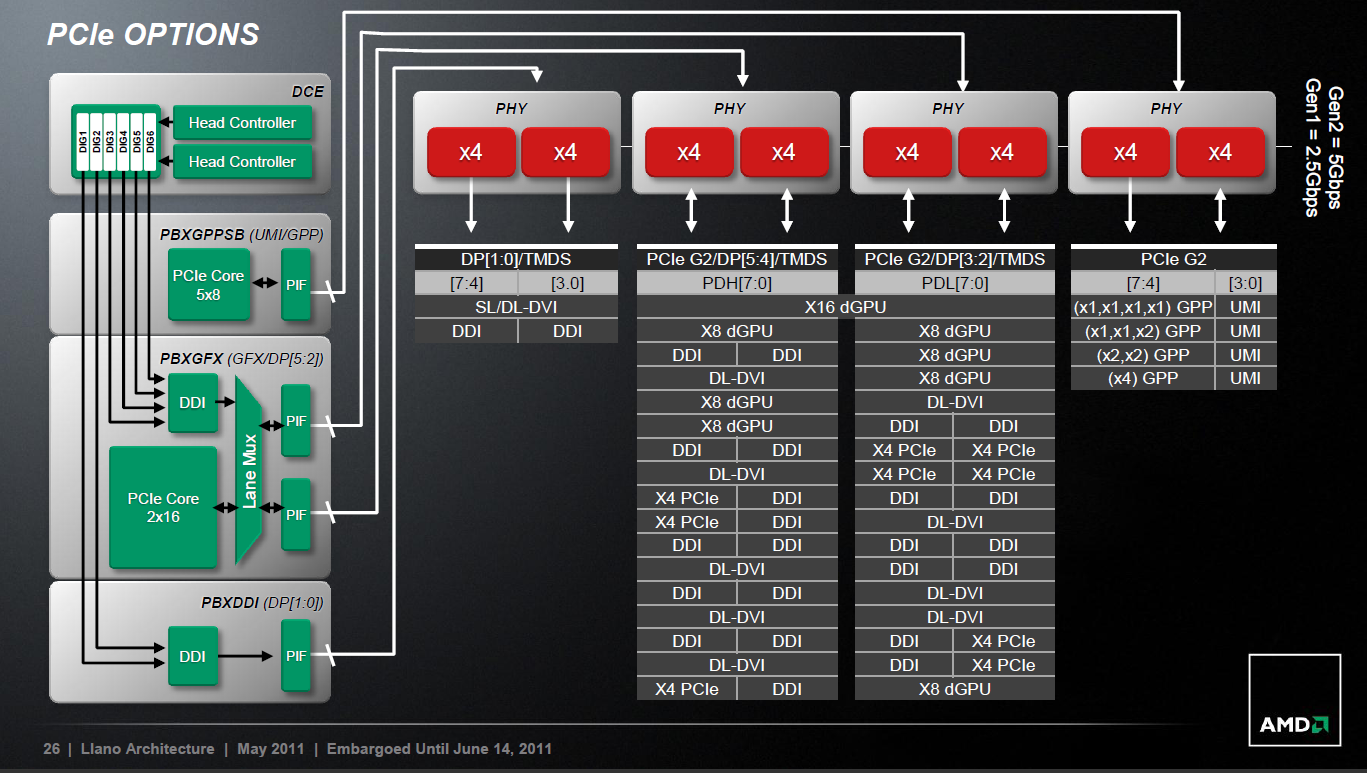This screenshot has height=773, width=1367.
Task: Click the PDH[7:0] cell
Action: pos(737,283)
